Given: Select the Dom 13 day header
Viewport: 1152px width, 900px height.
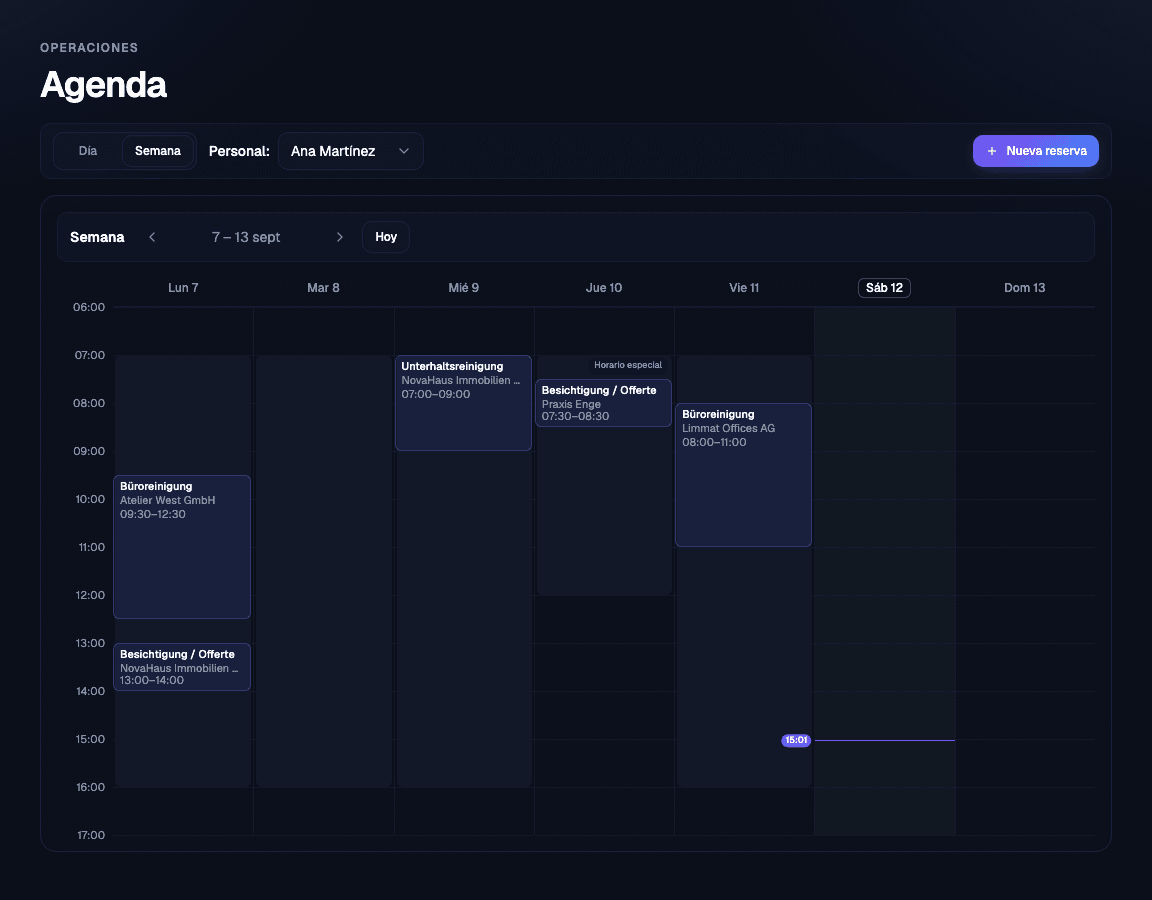Looking at the screenshot, I should 1025,288.
